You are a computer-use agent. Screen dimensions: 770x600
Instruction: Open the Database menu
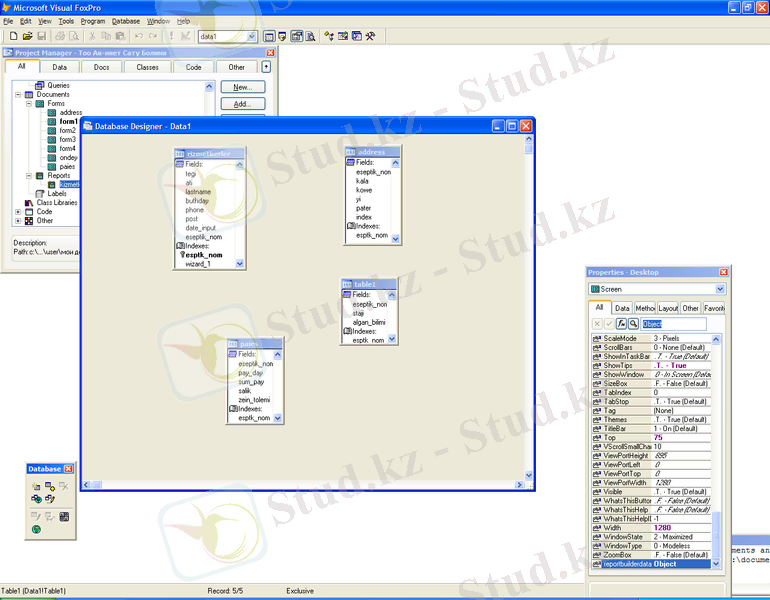point(126,21)
